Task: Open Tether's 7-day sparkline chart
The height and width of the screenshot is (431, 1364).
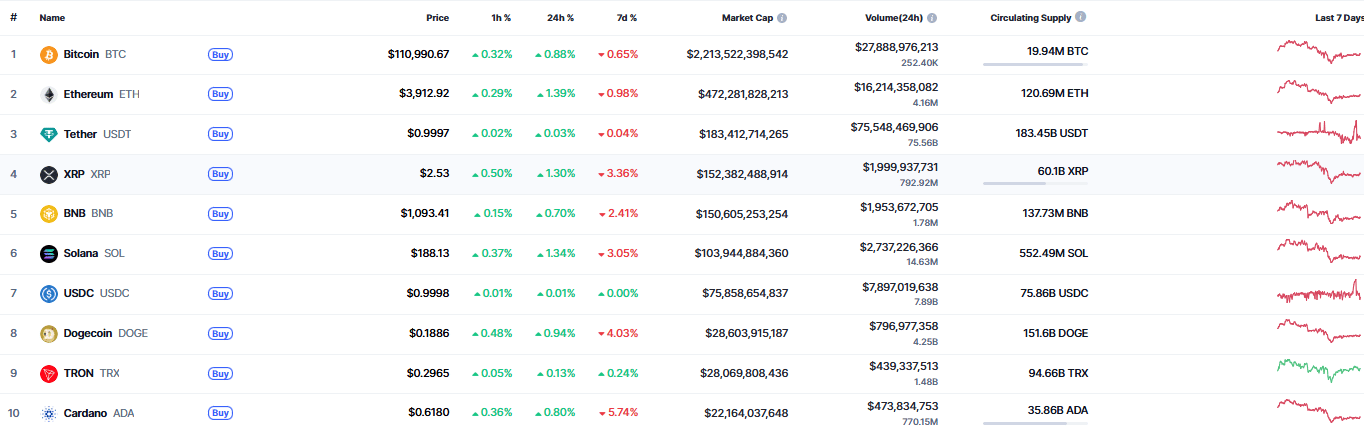Action: pyautogui.click(x=1319, y=132)
